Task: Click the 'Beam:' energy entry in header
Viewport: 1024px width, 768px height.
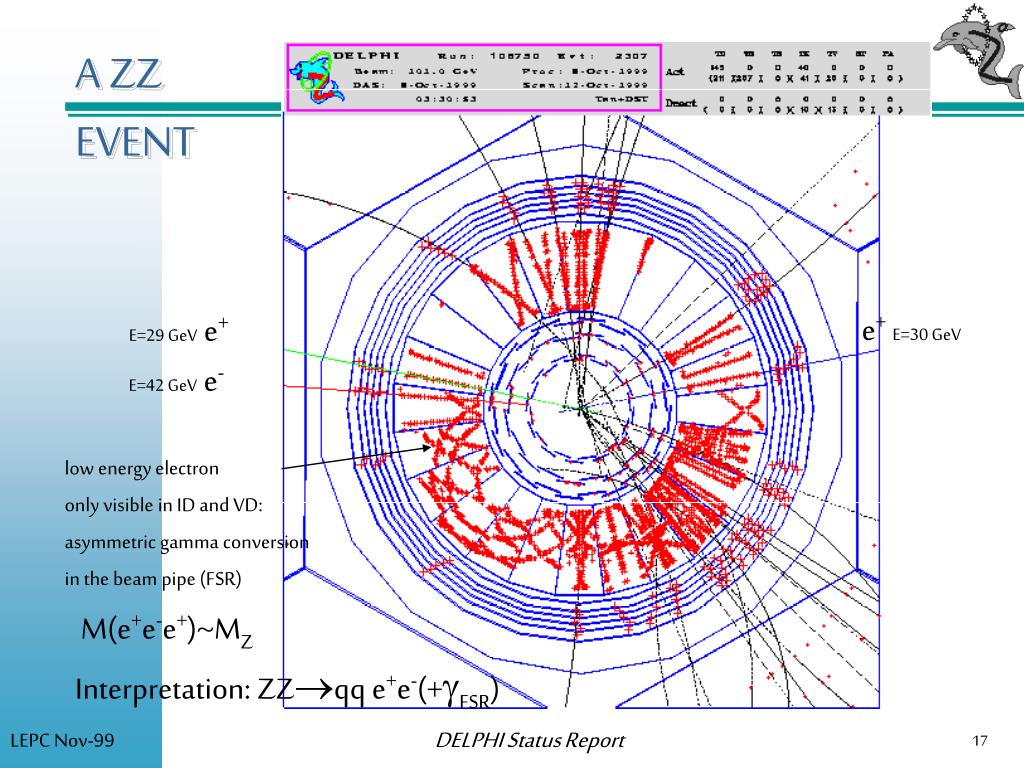Action: [415, 71]
